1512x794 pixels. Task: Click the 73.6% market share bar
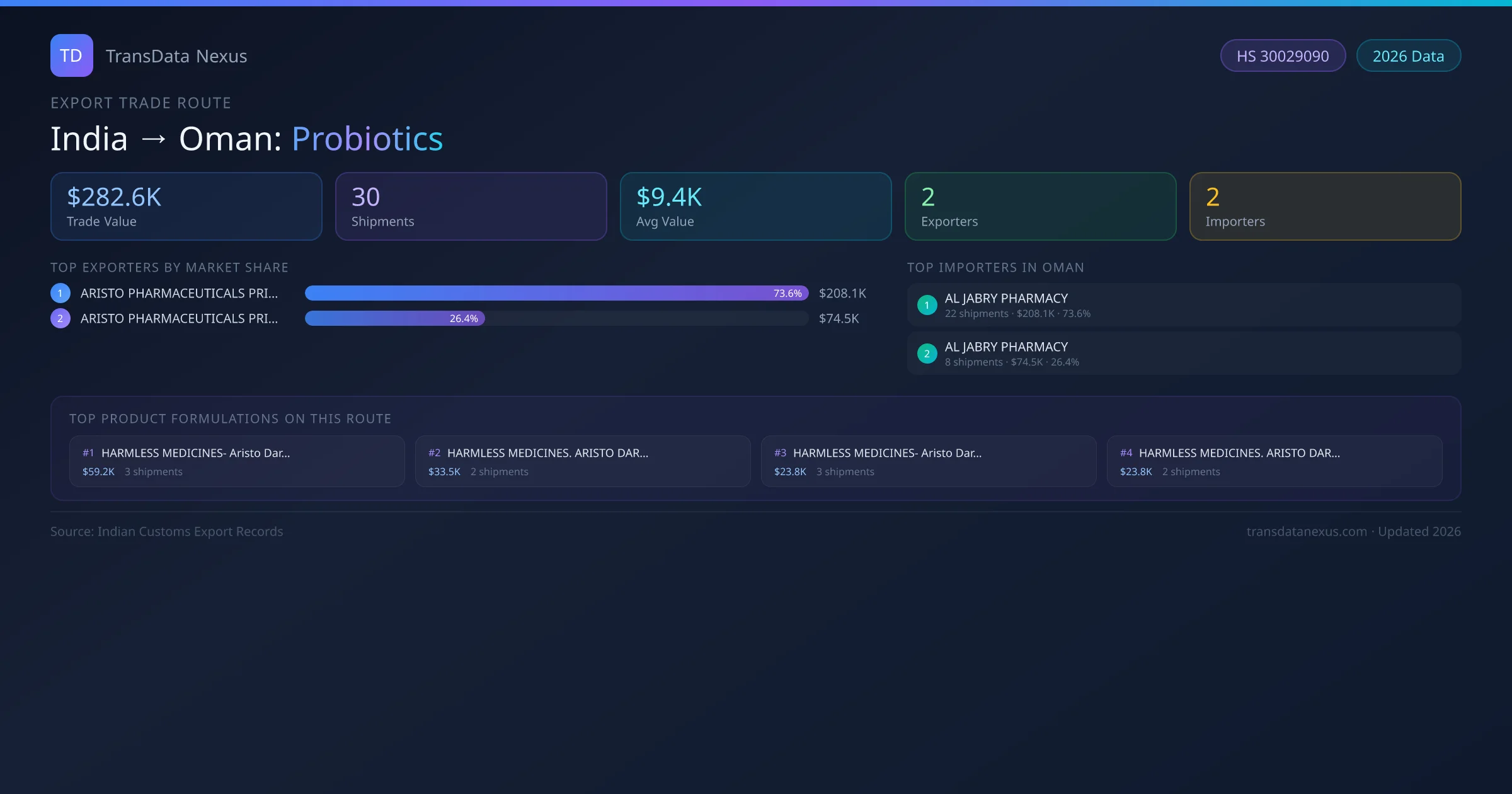click(556, 293)
